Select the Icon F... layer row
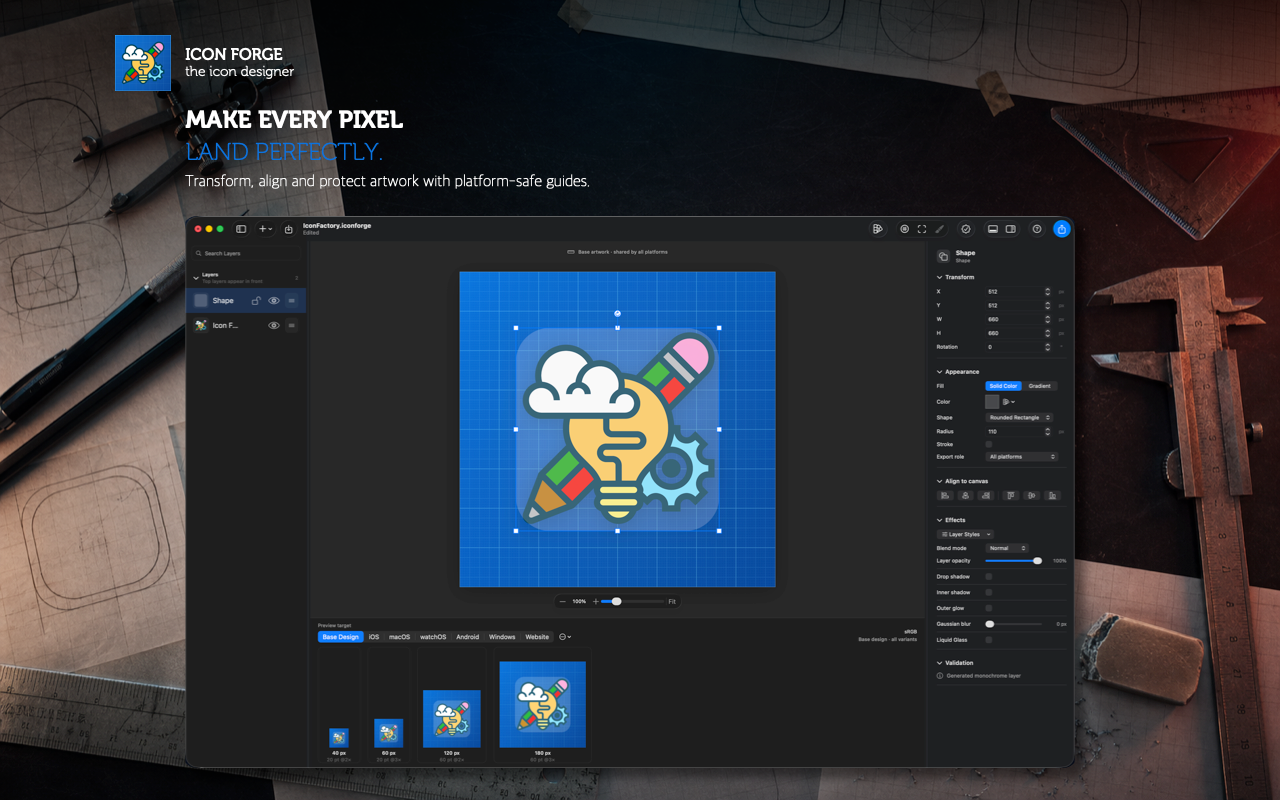 (246, 325)
